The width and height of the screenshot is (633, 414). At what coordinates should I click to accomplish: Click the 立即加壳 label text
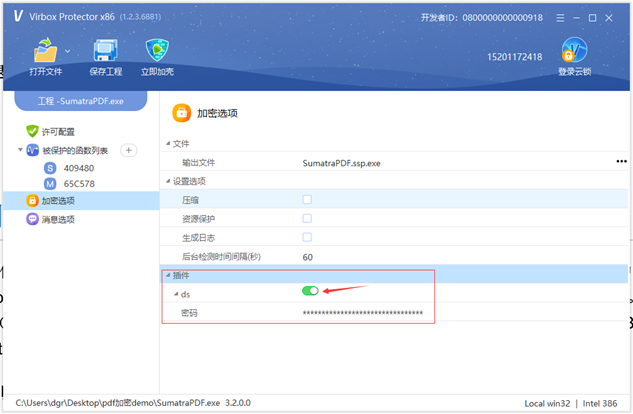(157, 72)
